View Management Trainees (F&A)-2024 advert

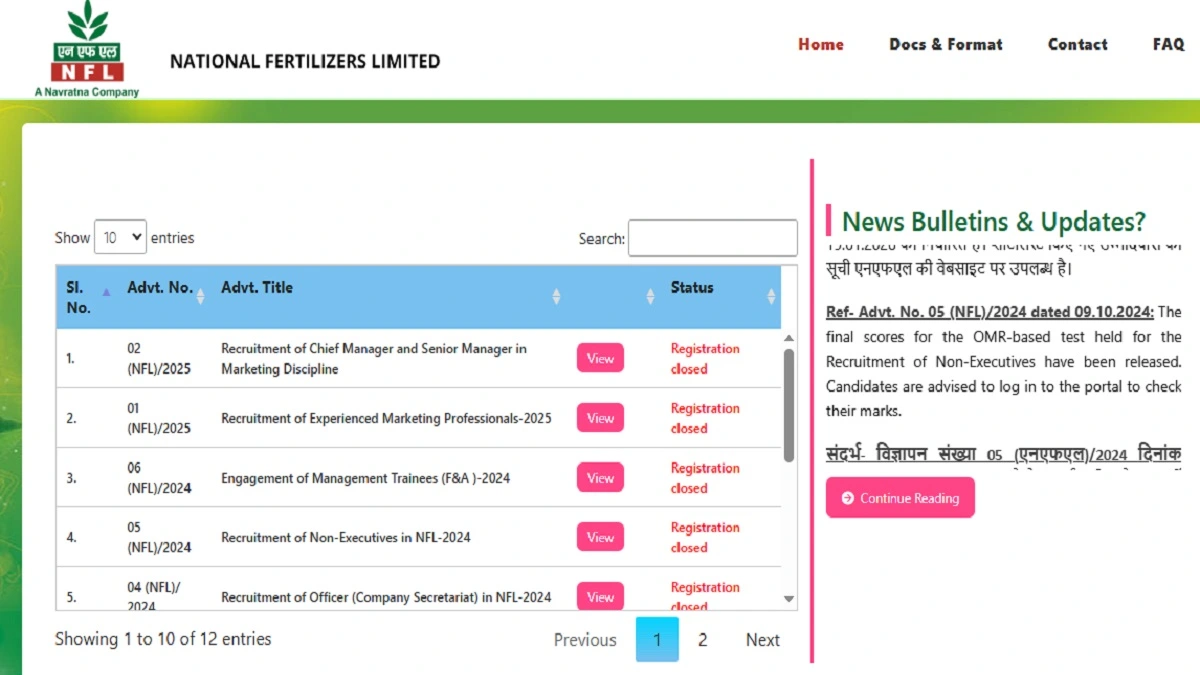pyautogui.click(x=600, y=478)
